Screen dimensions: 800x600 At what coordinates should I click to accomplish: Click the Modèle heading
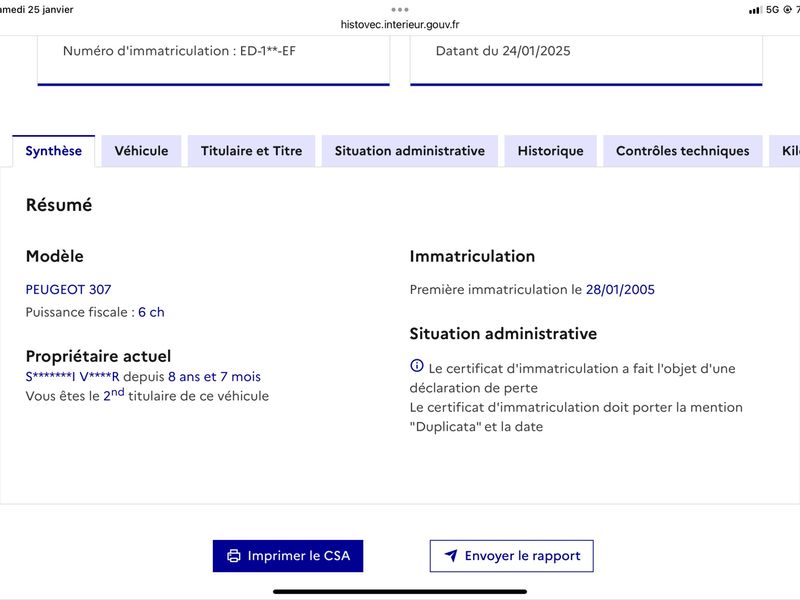55,256
